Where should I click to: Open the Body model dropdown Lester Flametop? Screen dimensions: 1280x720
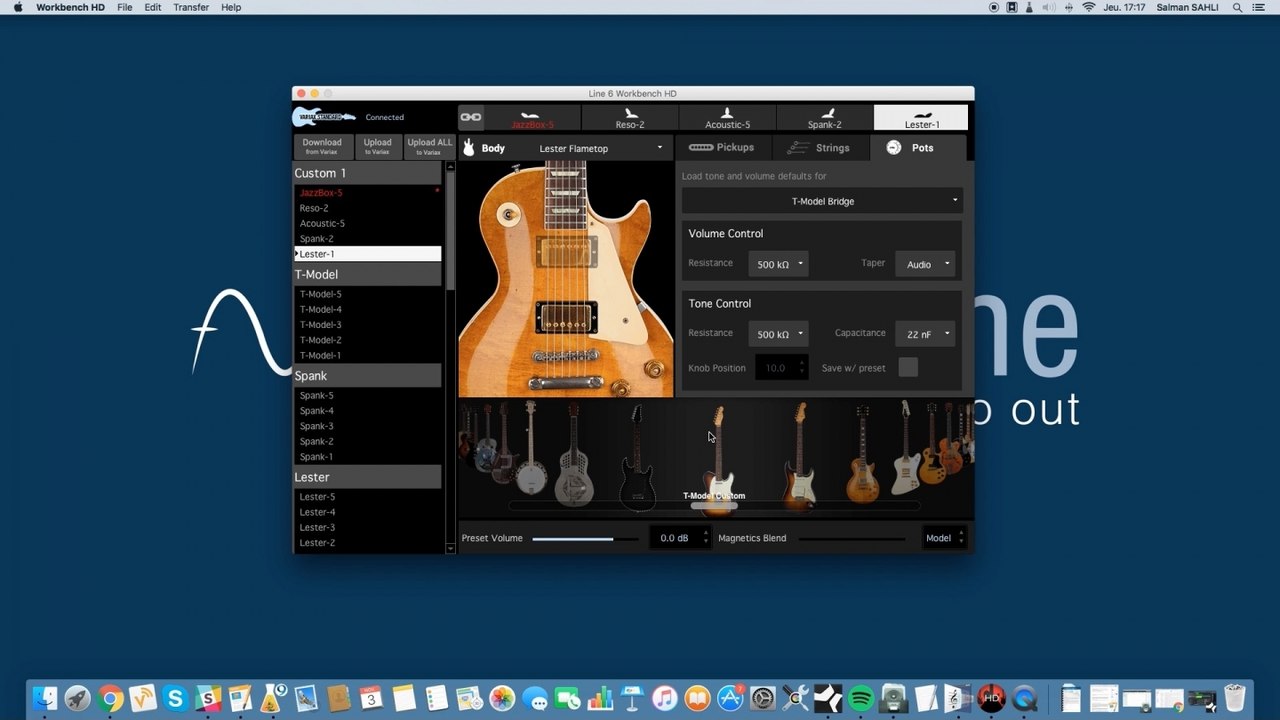pos(600,148)
